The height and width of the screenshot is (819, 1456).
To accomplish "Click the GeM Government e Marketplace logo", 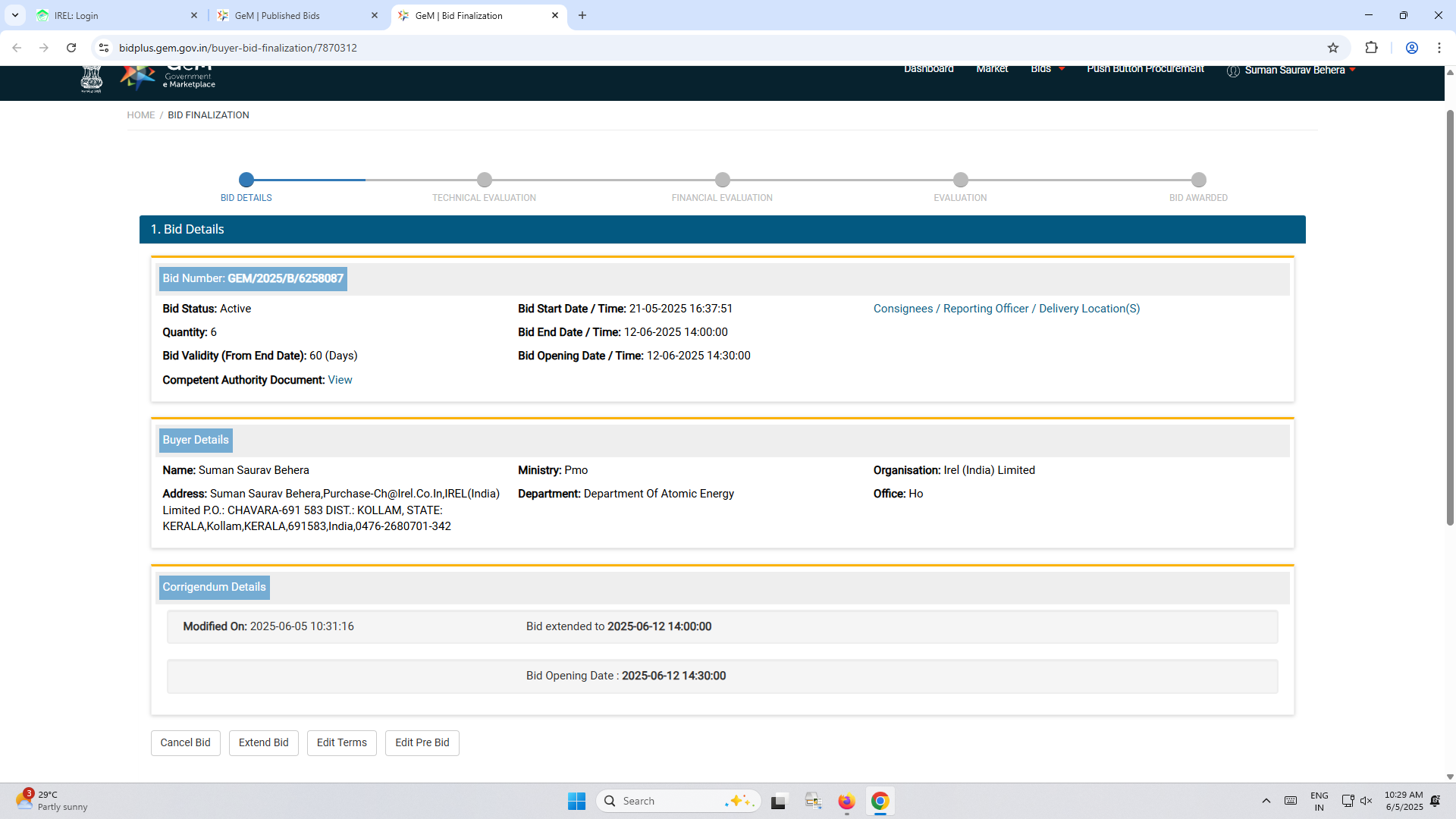I will [x=168, y=77].
